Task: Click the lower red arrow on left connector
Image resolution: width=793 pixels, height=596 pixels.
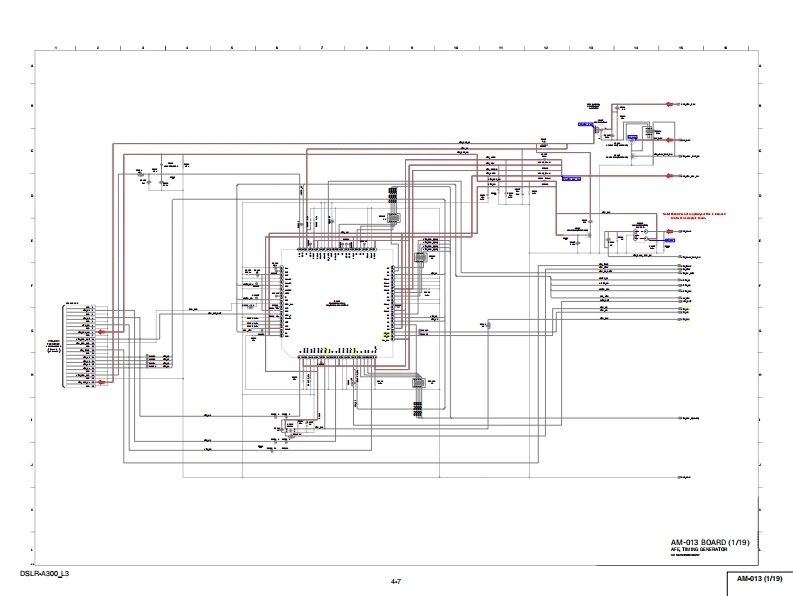Action: [102, 381]
